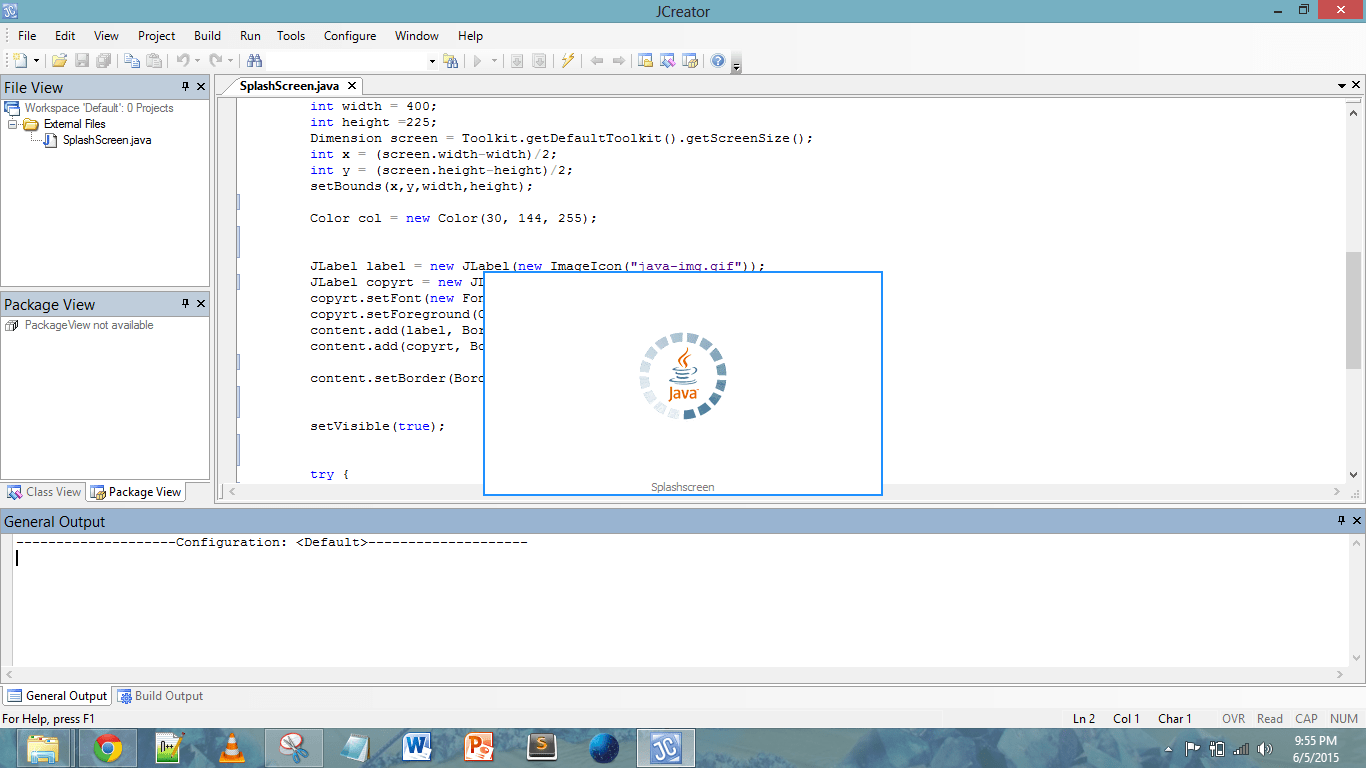The width and height of the screenshot is (1366, 768).
Task: Open the editor document list dropdown arrow
Action: coord(1342,86)
